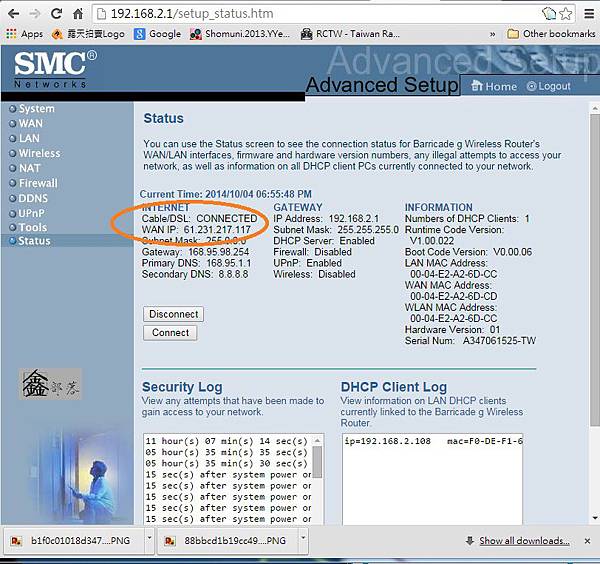
Task: Click the Serial Num A347061525-TW text
Action: (470, 341)
